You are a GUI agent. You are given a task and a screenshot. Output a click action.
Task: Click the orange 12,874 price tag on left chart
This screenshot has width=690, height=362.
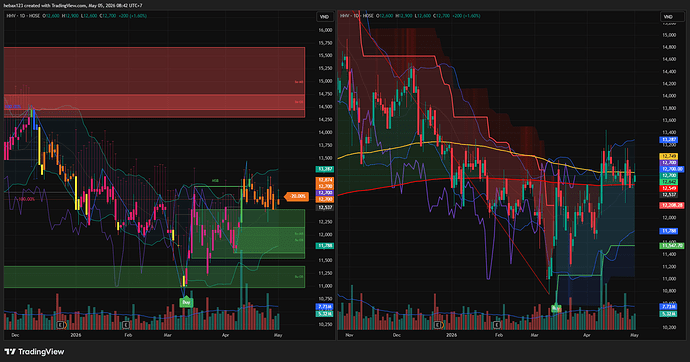325,180
